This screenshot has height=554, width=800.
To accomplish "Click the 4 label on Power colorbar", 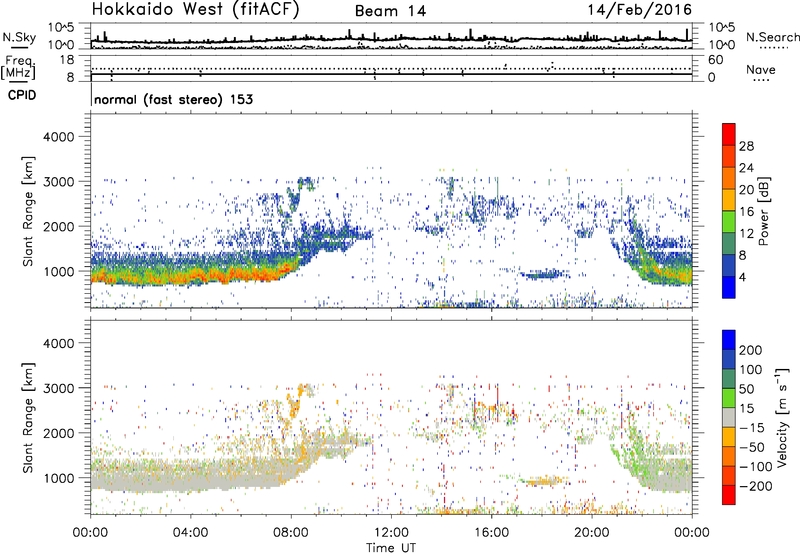I will (744, 277).
